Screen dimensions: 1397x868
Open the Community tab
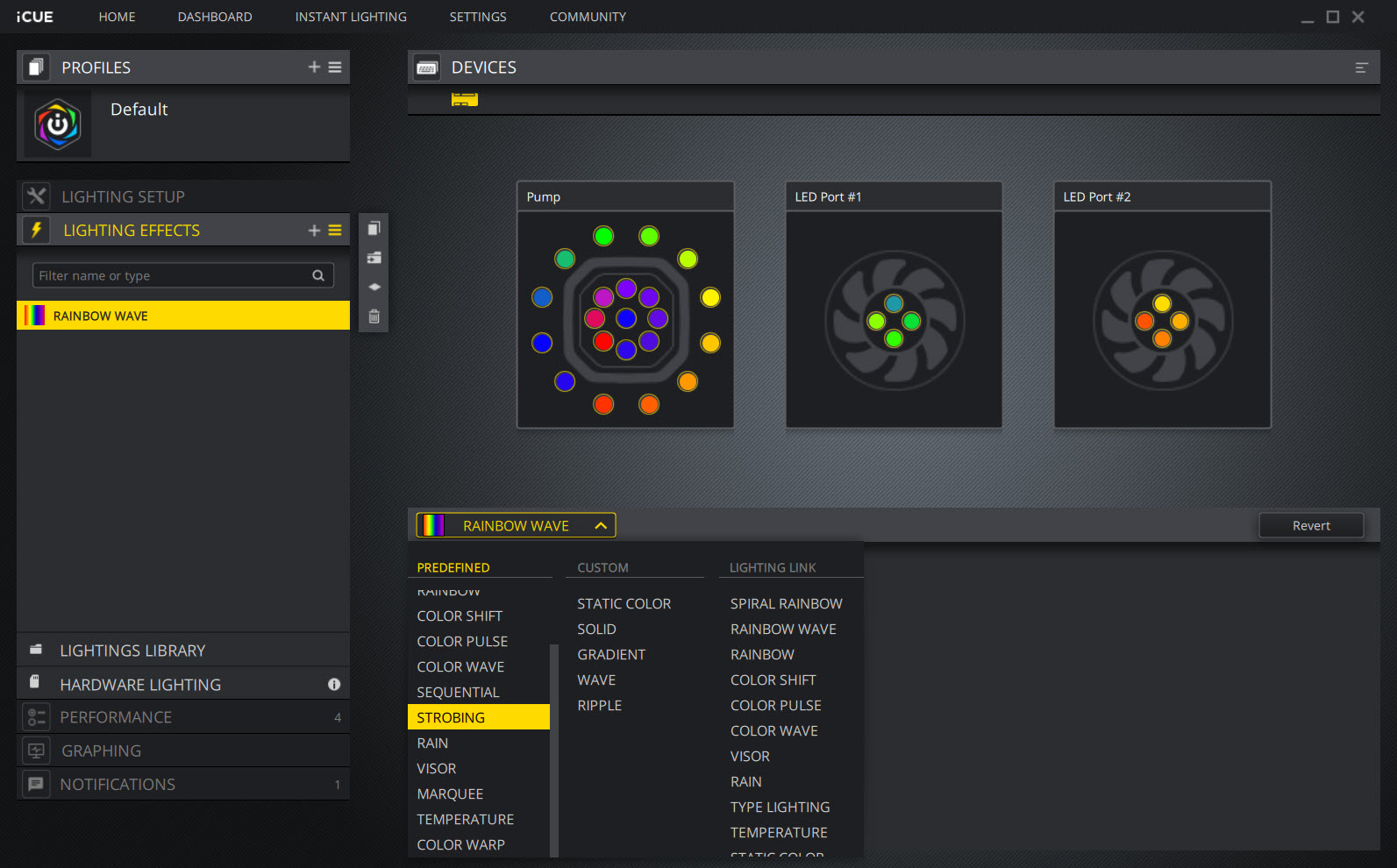point(588,17)
